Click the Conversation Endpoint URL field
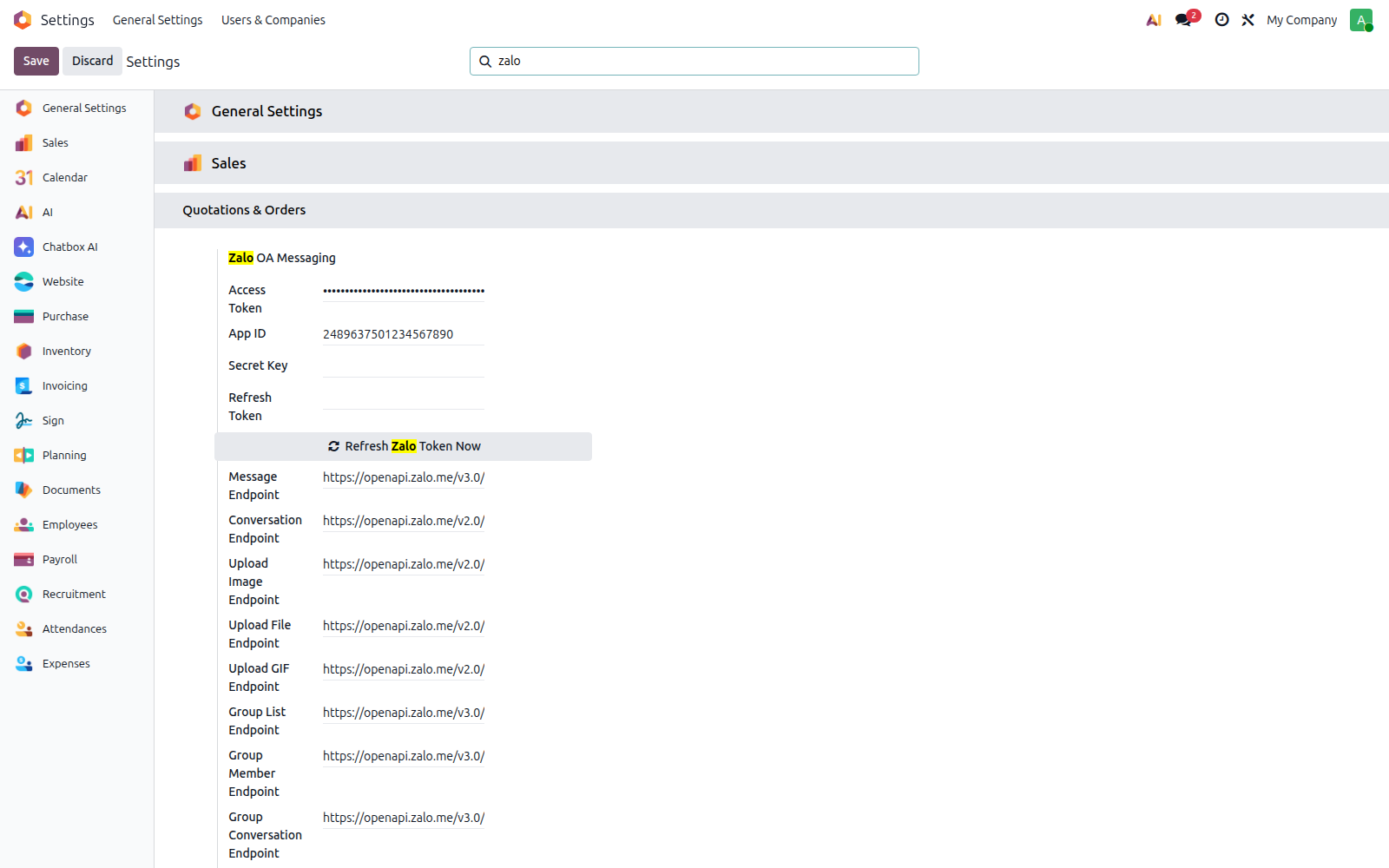The image size is (1389, 868). [x=404, y=521]
